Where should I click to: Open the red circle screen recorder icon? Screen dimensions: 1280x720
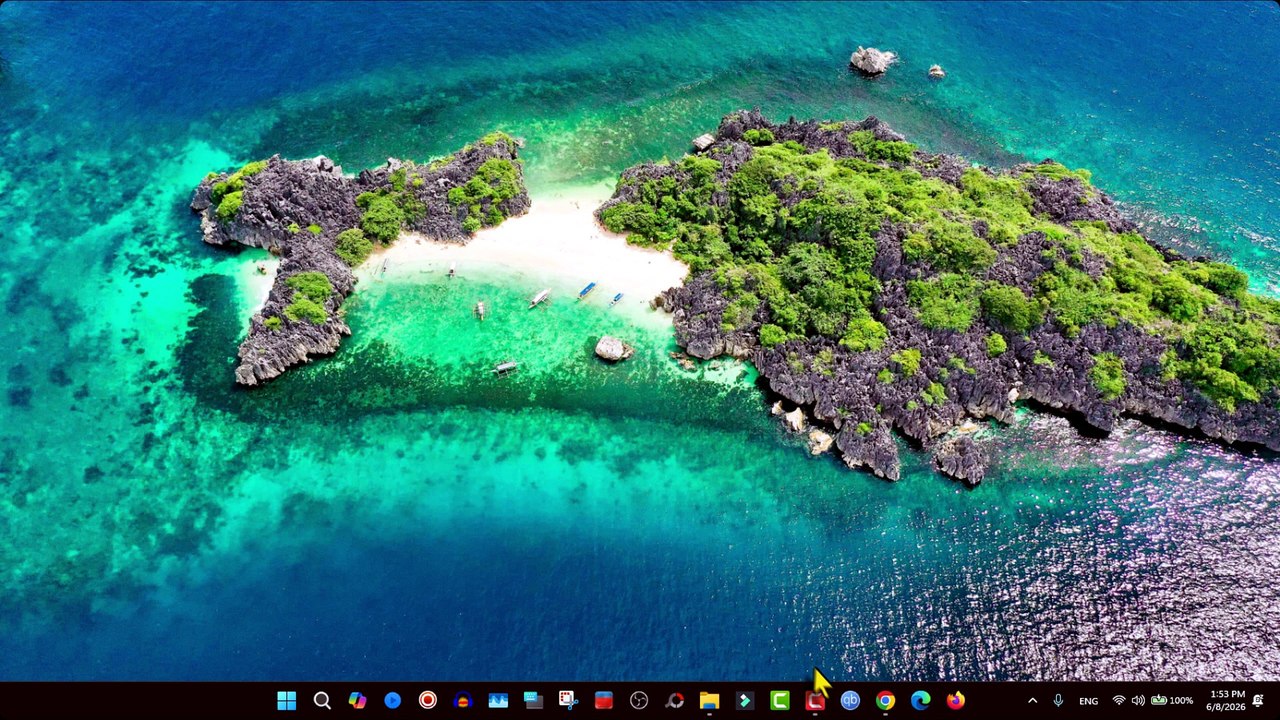coord(427,701)
